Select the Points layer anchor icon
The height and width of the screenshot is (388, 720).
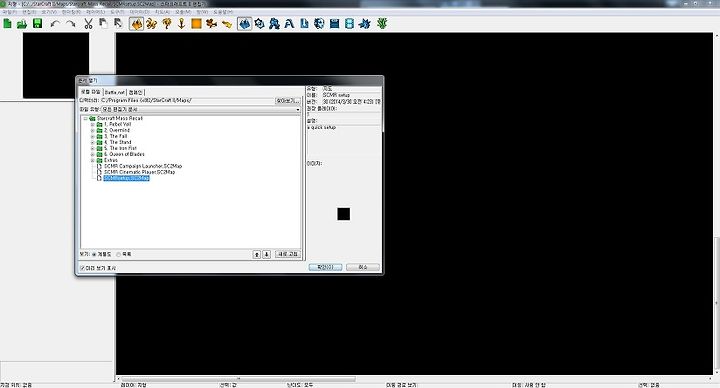click(x=181, y=24)
